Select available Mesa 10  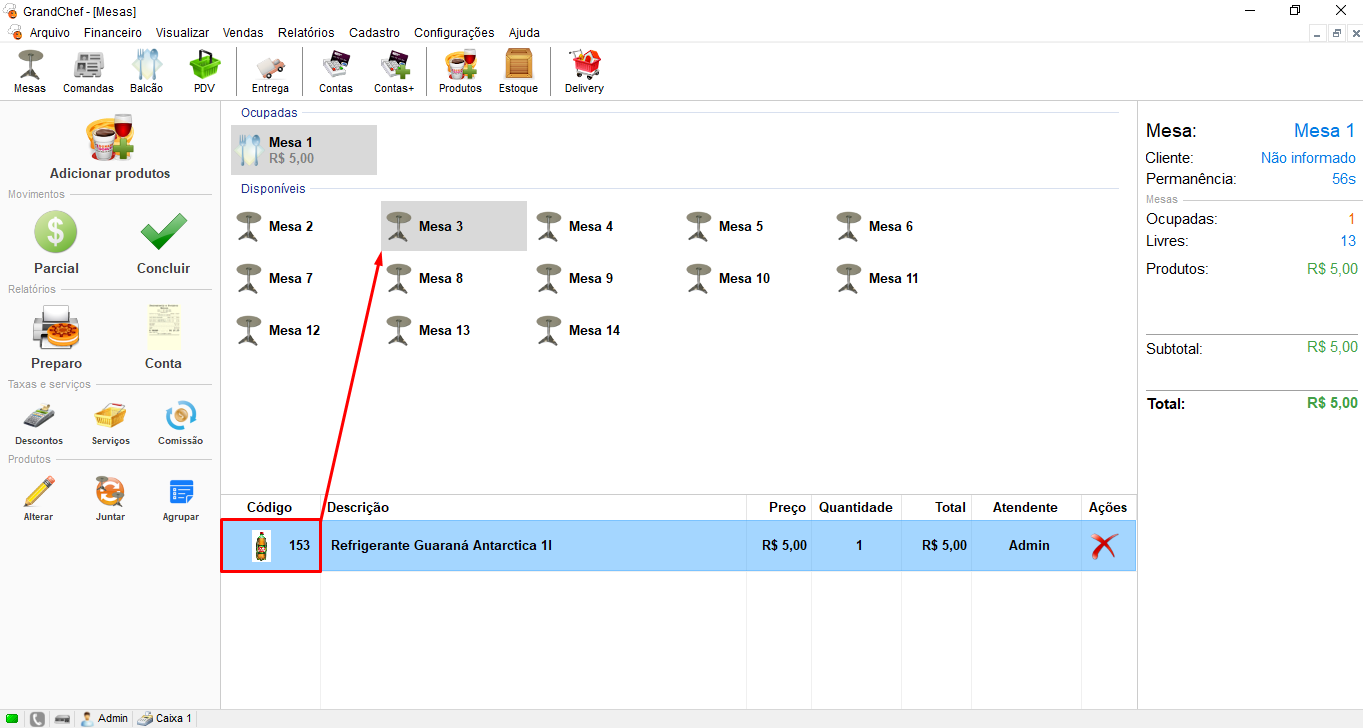click(743, 278)
